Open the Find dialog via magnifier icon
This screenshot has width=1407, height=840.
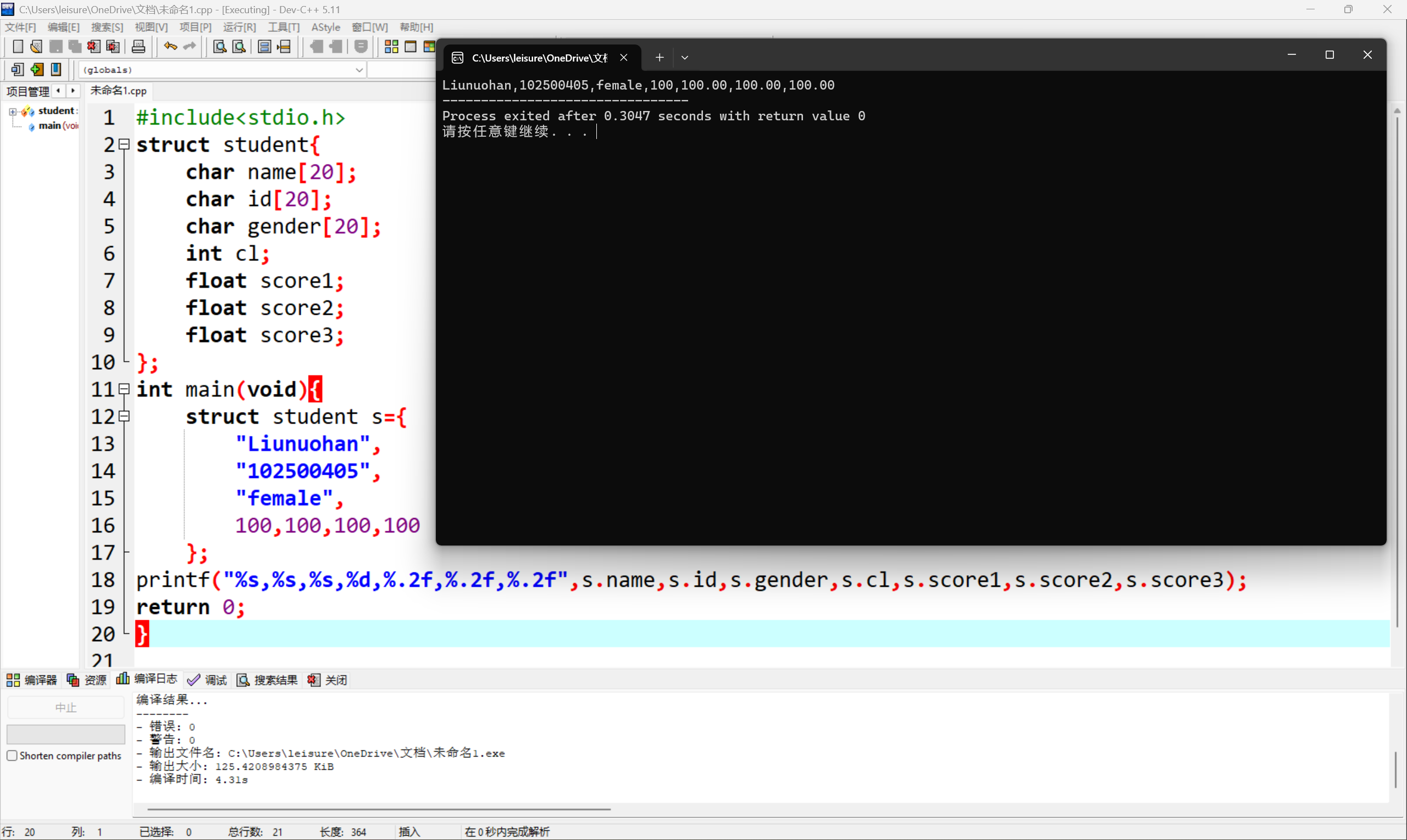pyautogui.click(x=220, y=47)
